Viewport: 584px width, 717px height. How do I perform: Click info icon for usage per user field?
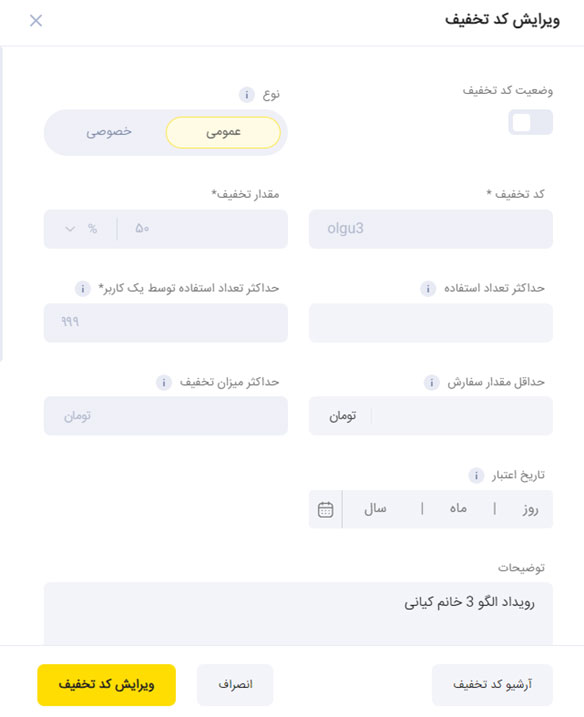[x=82, y=289]
